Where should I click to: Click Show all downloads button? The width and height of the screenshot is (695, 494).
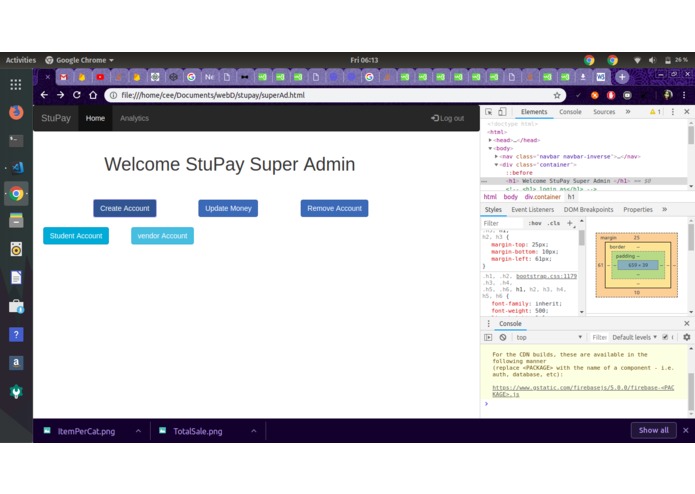[653, 430]
